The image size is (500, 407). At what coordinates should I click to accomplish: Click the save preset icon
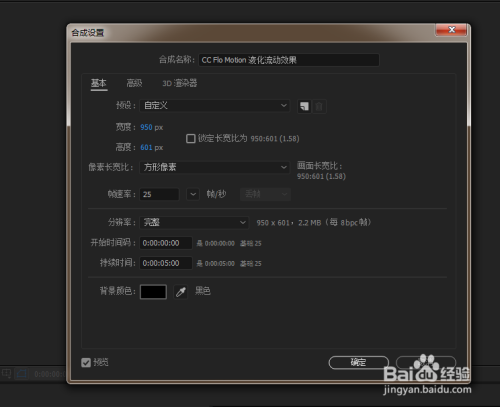(304, 106)
